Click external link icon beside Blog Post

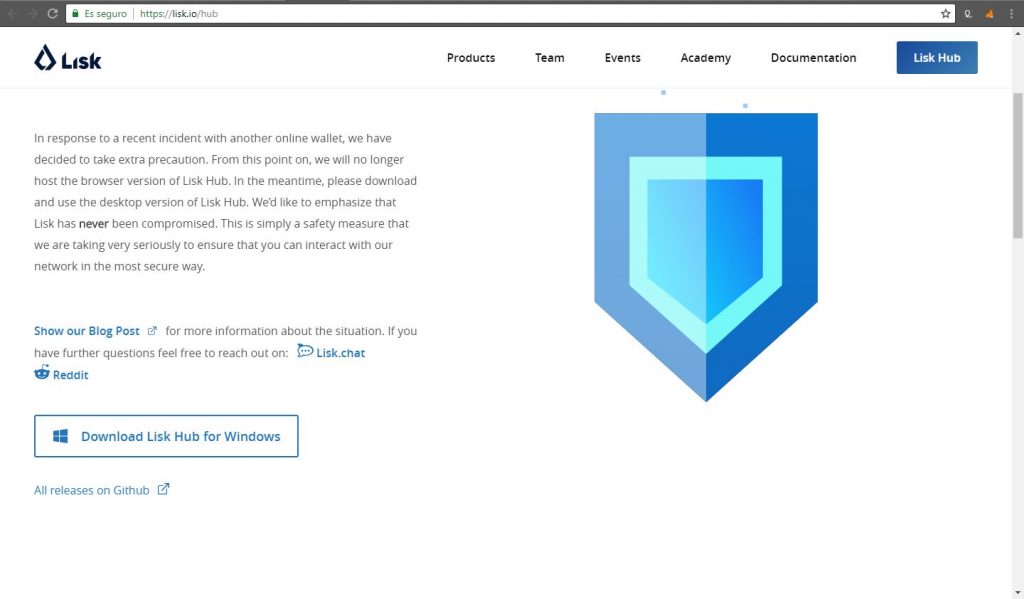pyautogui.click(x=152, y=331)
